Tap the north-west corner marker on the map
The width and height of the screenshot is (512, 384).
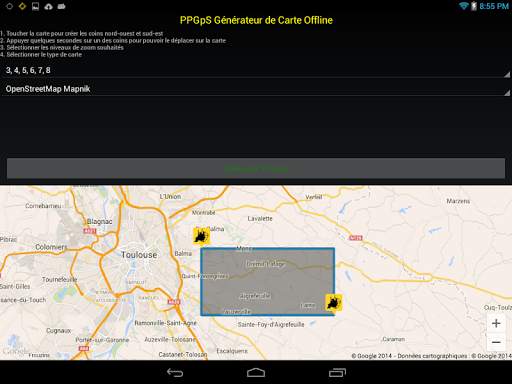[201, 236]
